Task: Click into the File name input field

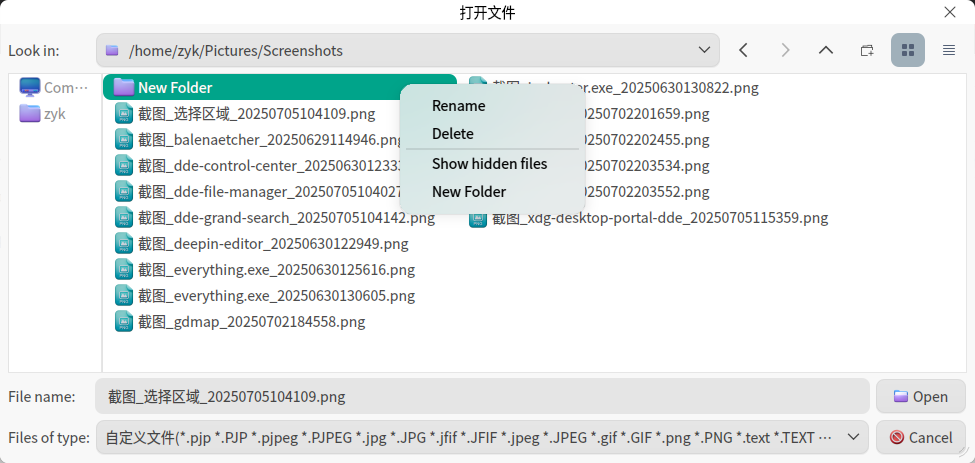Action: [x=483, y=397]
